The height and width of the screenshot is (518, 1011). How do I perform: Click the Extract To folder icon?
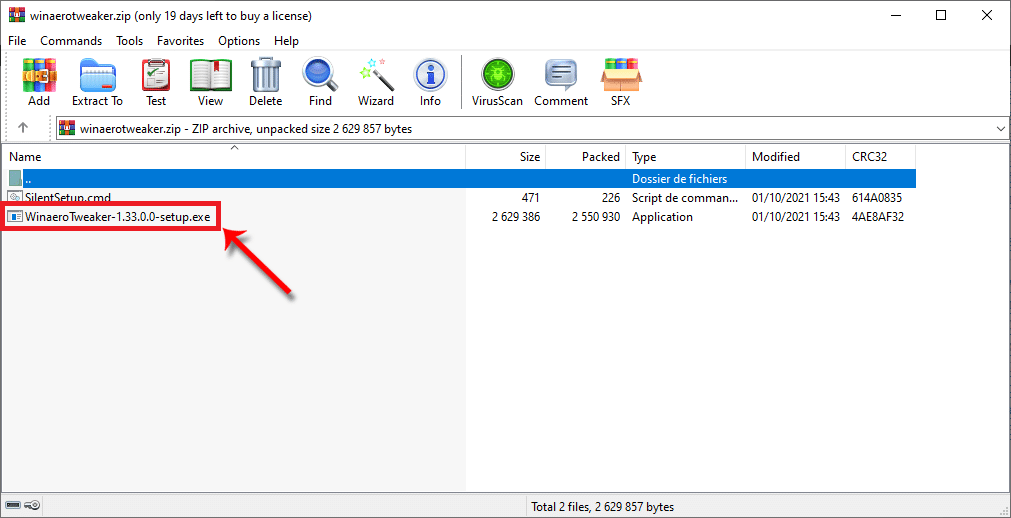[97, 83]
